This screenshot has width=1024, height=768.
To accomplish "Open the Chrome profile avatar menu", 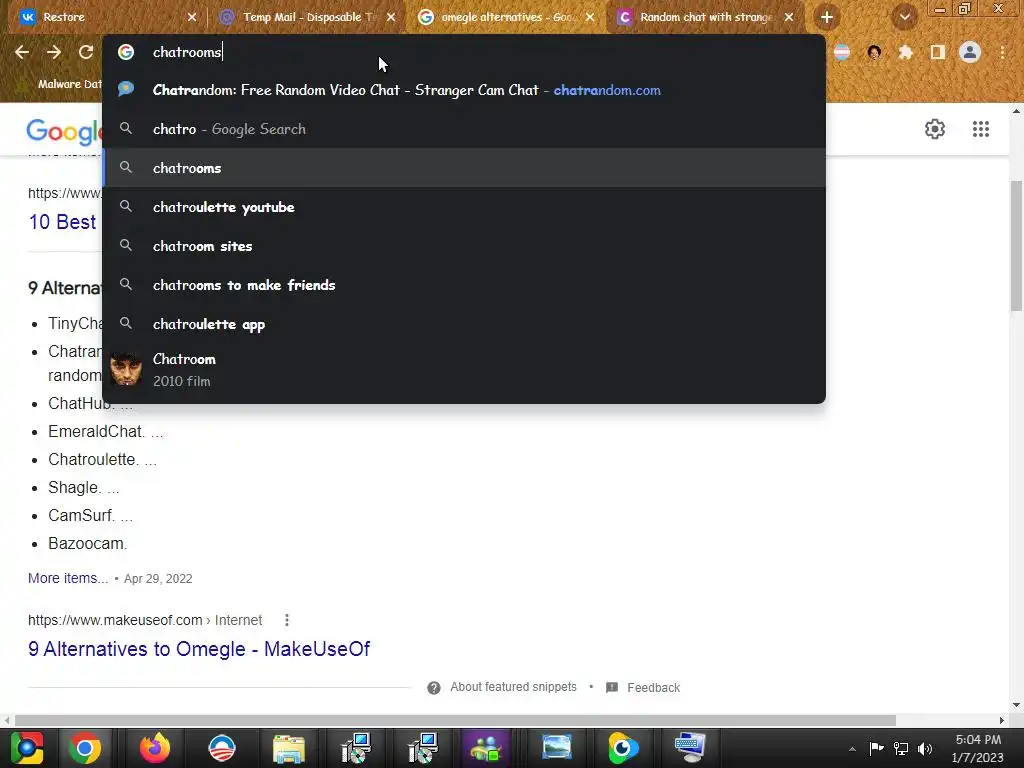I will (970, 52).
